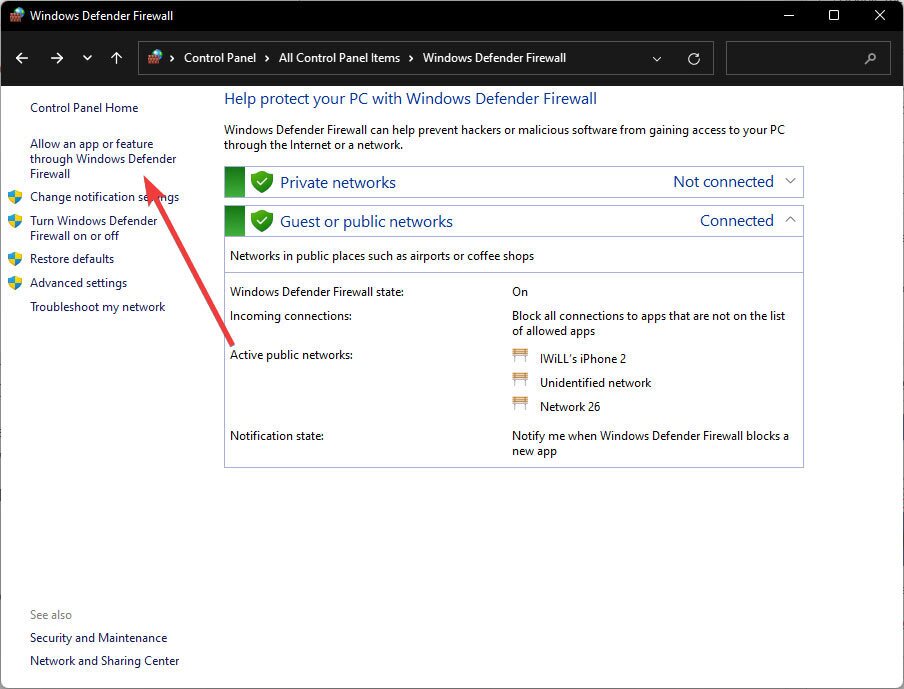Click Incoming connections label
Viewport: 904px width, 689px height.
click(291, 316)
